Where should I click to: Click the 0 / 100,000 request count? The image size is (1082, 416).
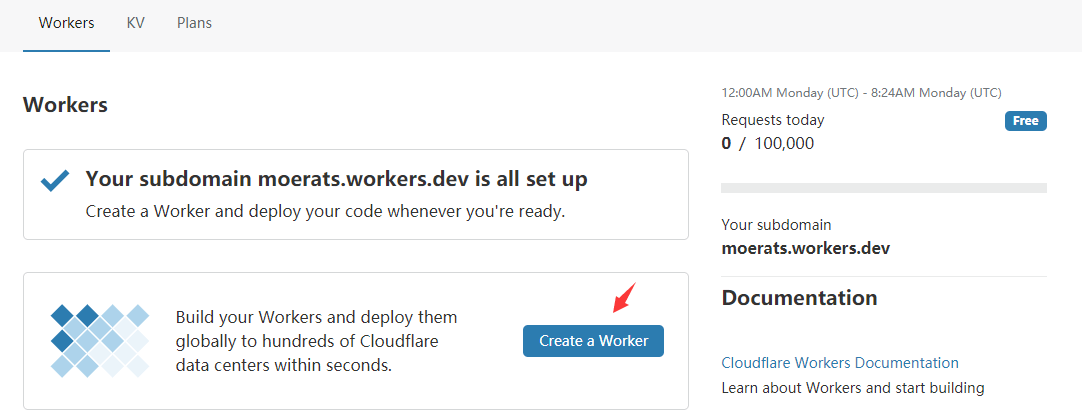(x=767, y=143)
